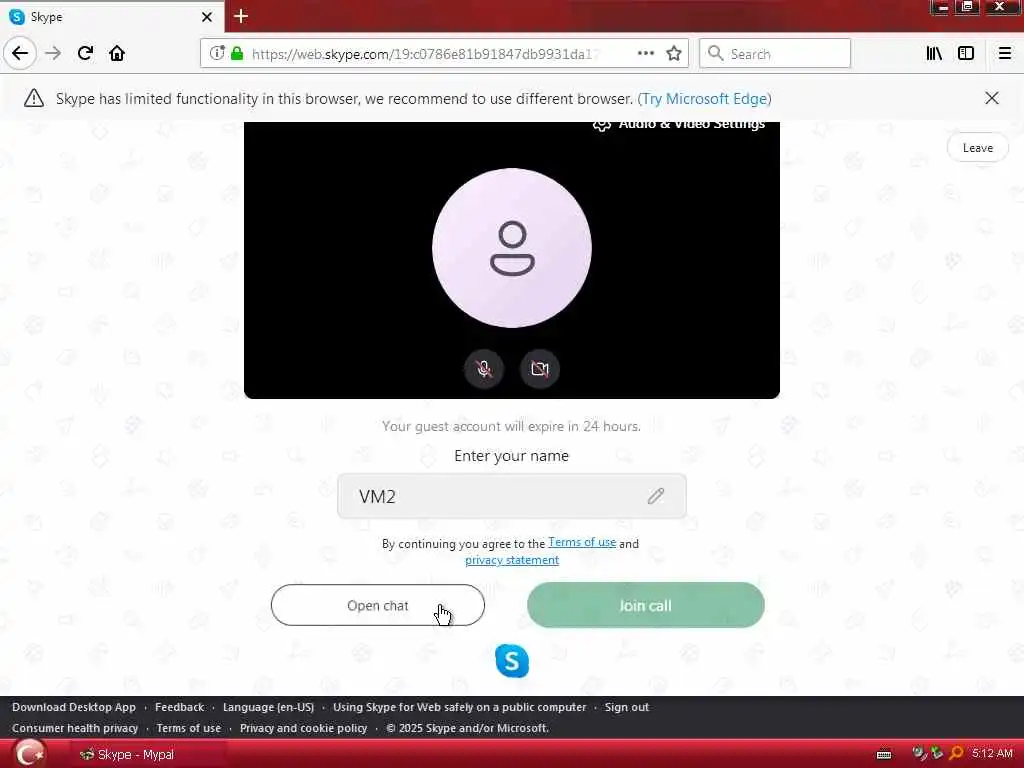Viewport: 1024px width, 768px height.
Task: Open the browser Library icon
Action: [934, 53]
